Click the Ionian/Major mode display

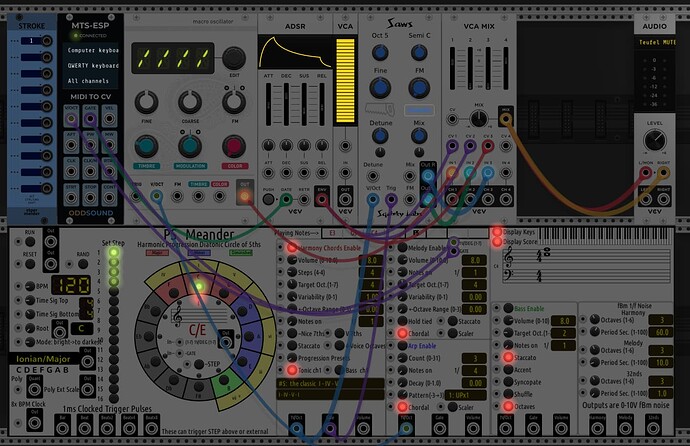click(43, 359)
